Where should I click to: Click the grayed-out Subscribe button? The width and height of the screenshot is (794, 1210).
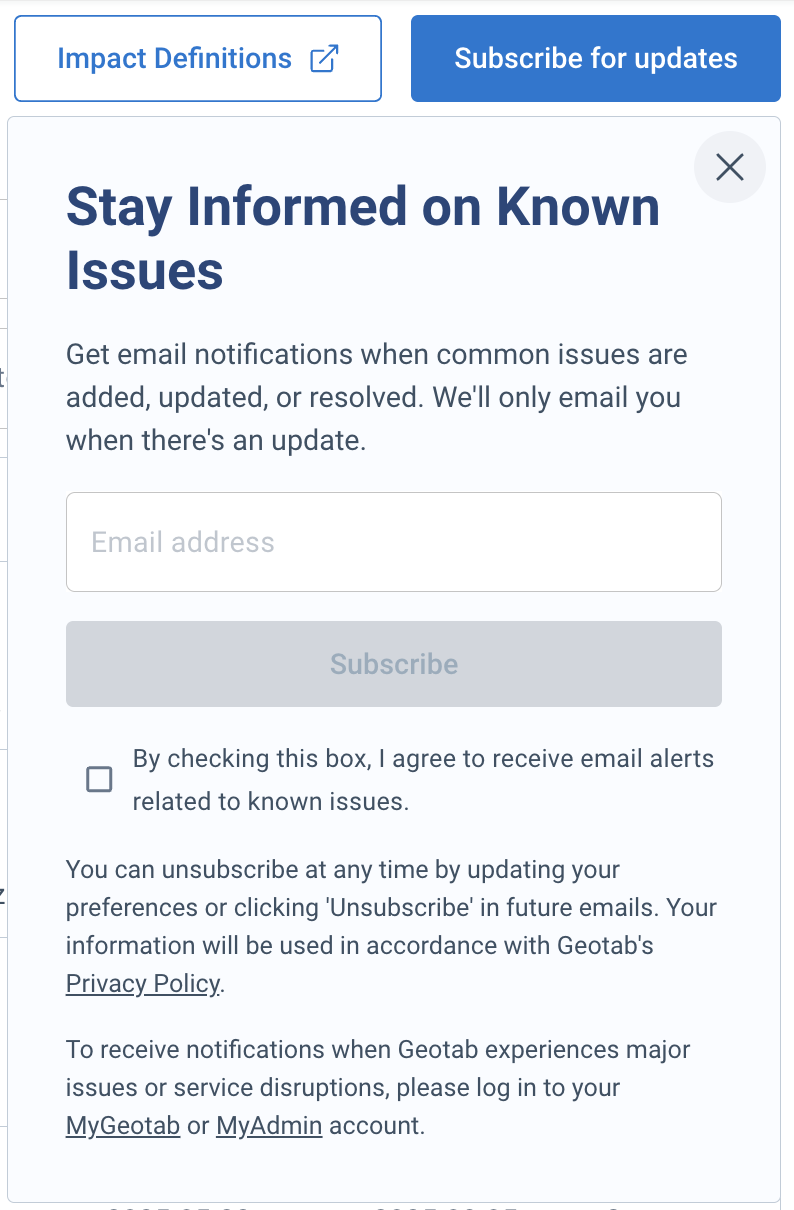[x=393, y=663]
